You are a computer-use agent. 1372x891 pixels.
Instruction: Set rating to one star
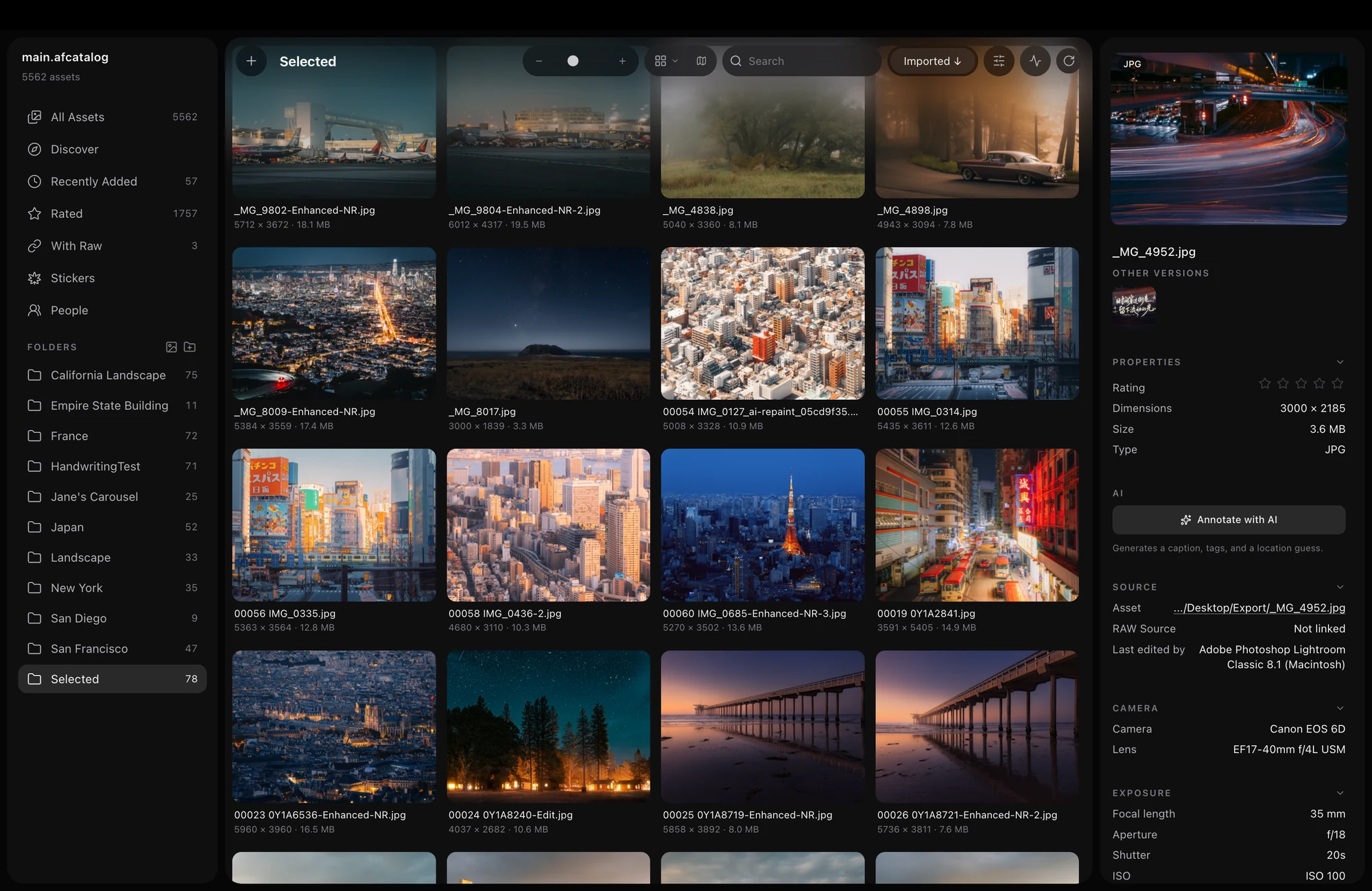pos(1265,383)
